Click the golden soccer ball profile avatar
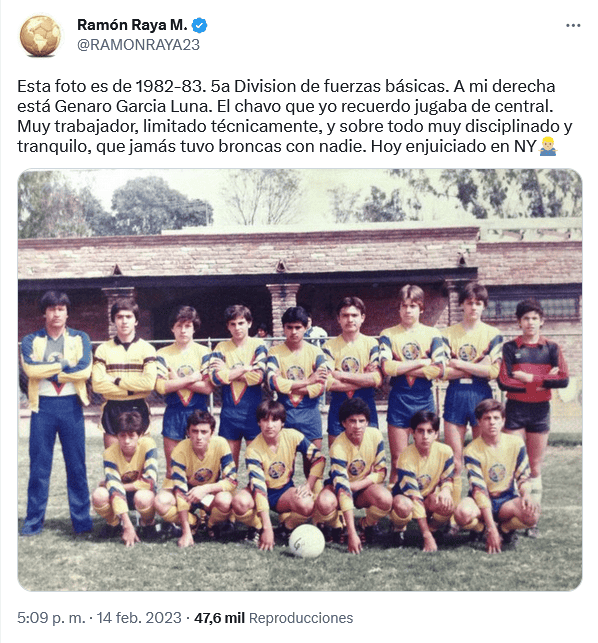Viewport: 598px width, 643px height. pos(40,36)
